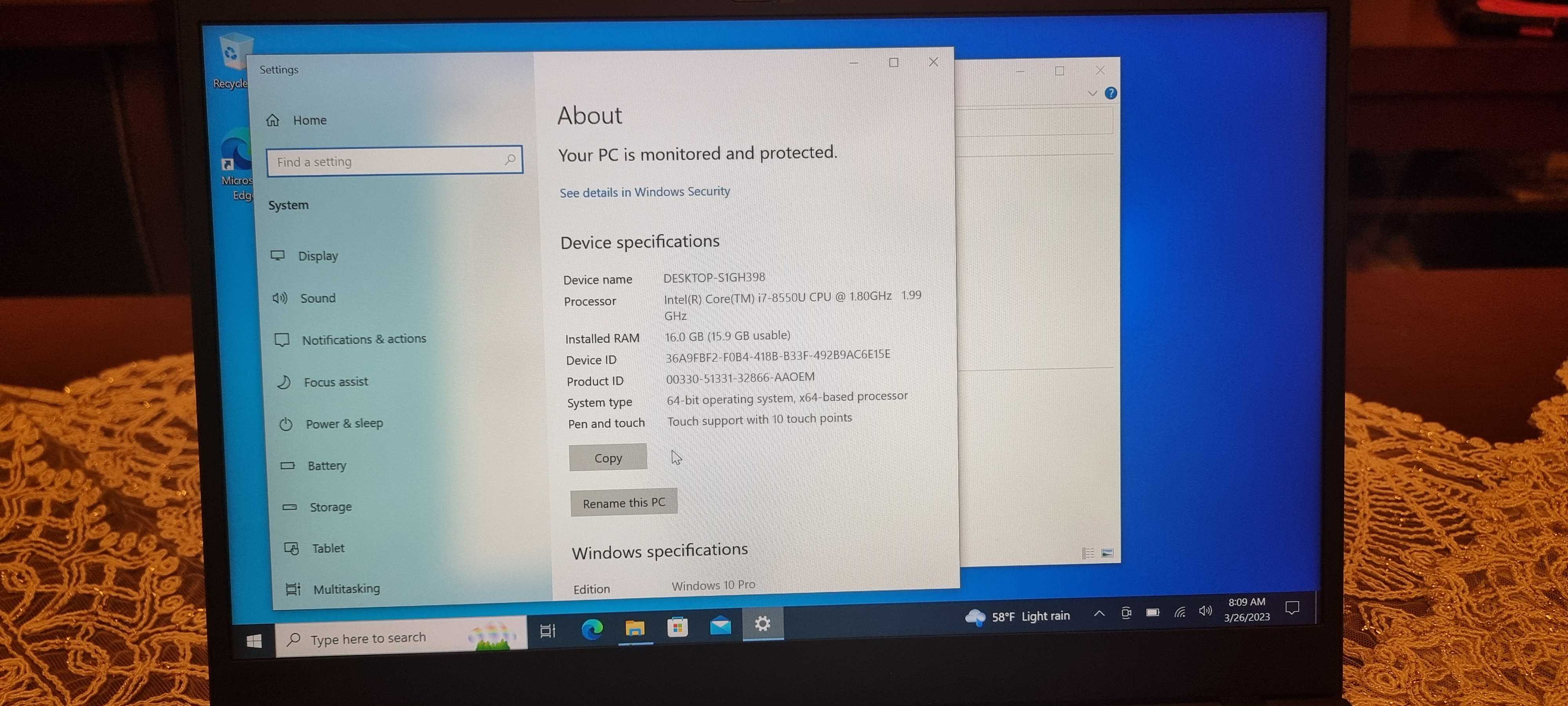Select Sound in the sidebar

317,298
